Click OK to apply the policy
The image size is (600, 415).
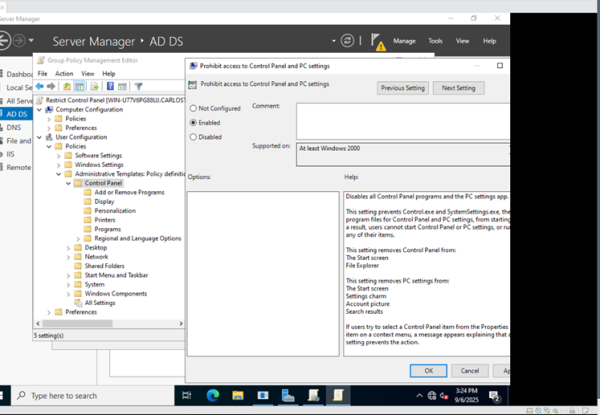(x=428, y=370)
